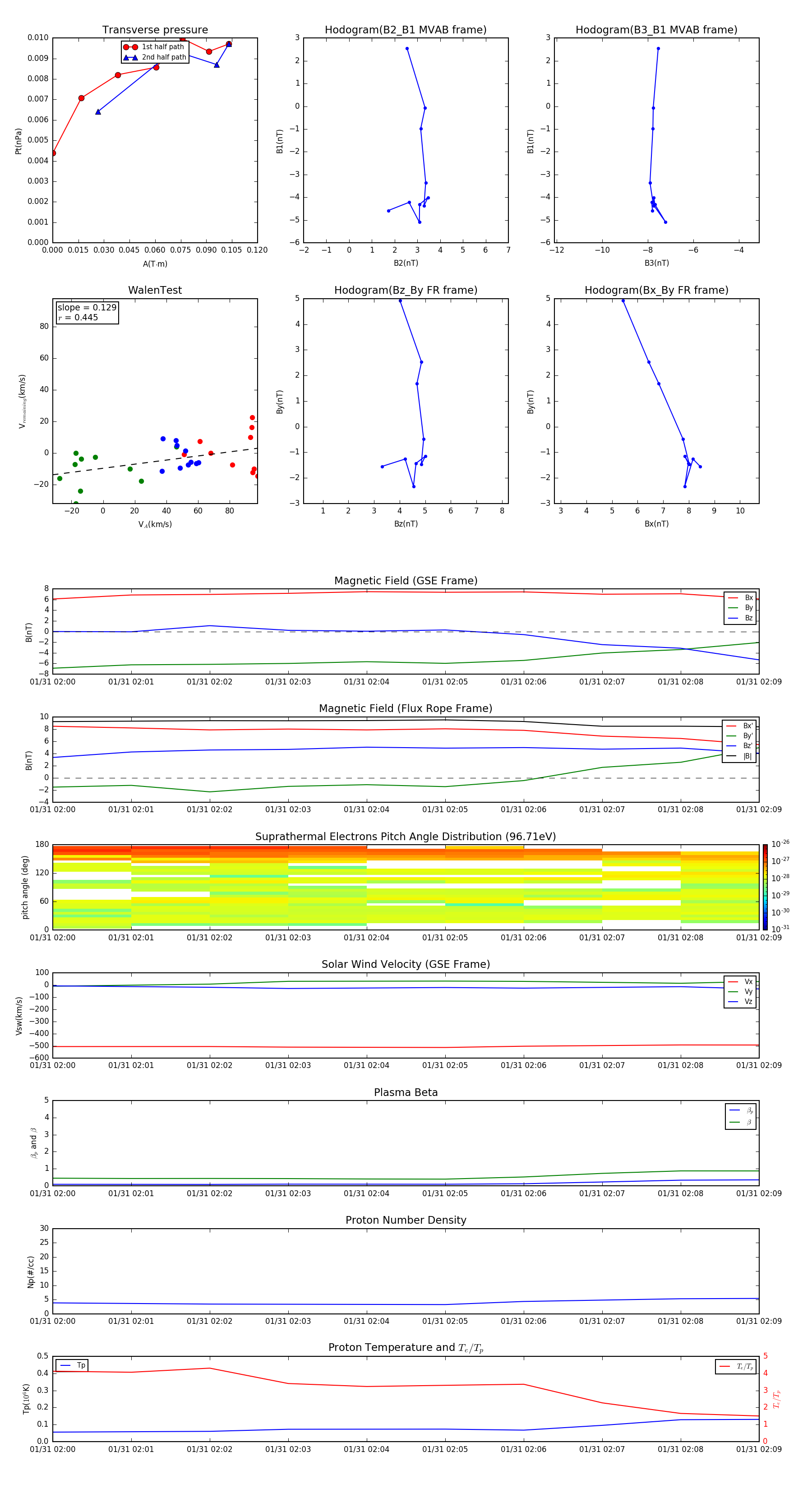Click the 'Bx(nT)' x-axis label of FR hodogram

point(656,524)
